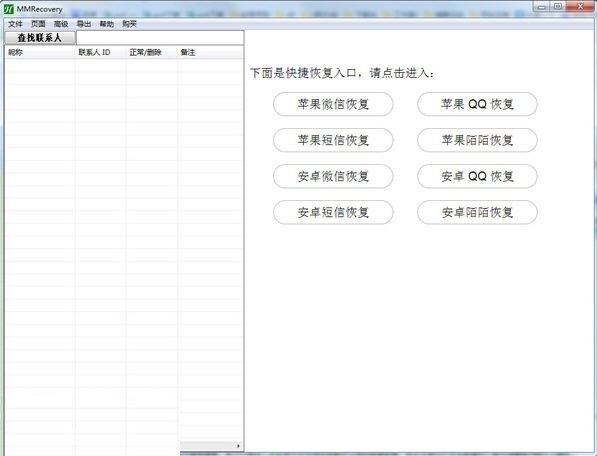The height and width of the screenshot is (456, 597).
Task: Open the 页面 menu
Action: point(38,24)
